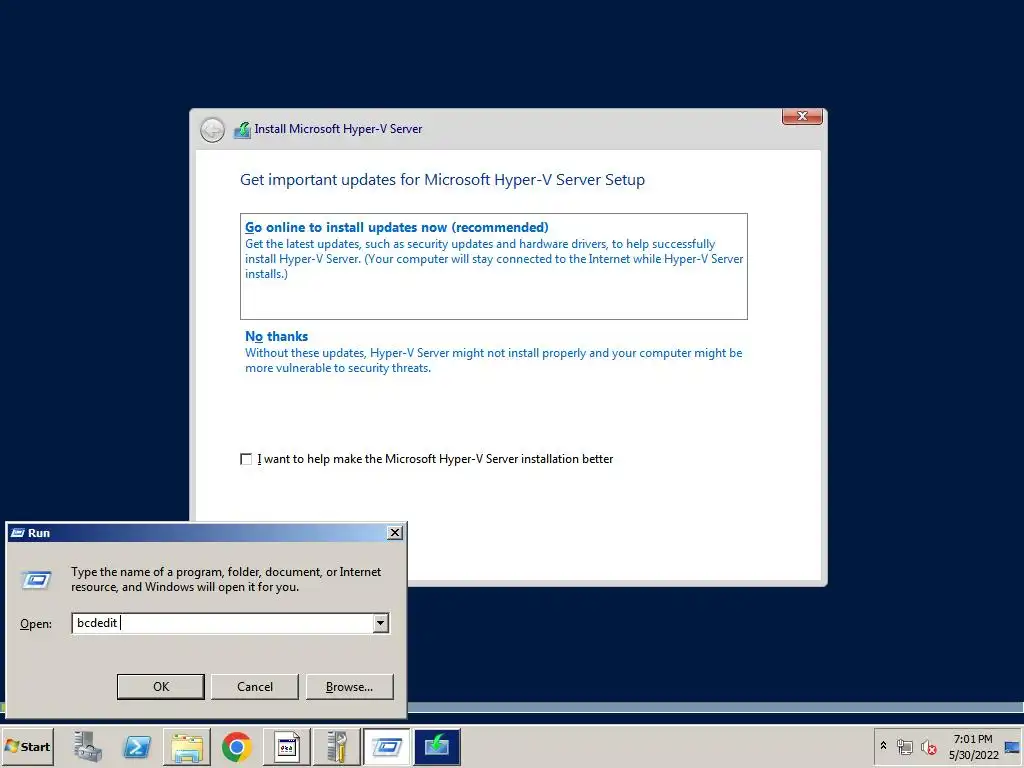Viewport: 1024px width, 768px height.
Task: Launch Server Manager from the taskbar
Action: click(x=88, y=746)
